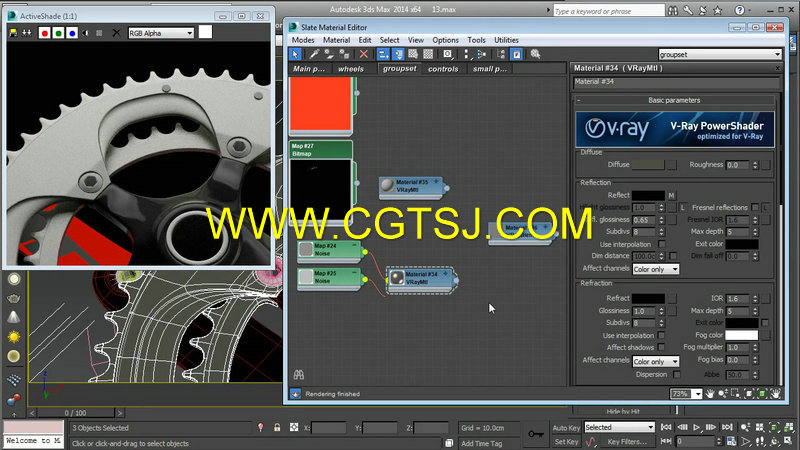
Task: Toggle Affect shadows checkbox
Action: [662, 347]
